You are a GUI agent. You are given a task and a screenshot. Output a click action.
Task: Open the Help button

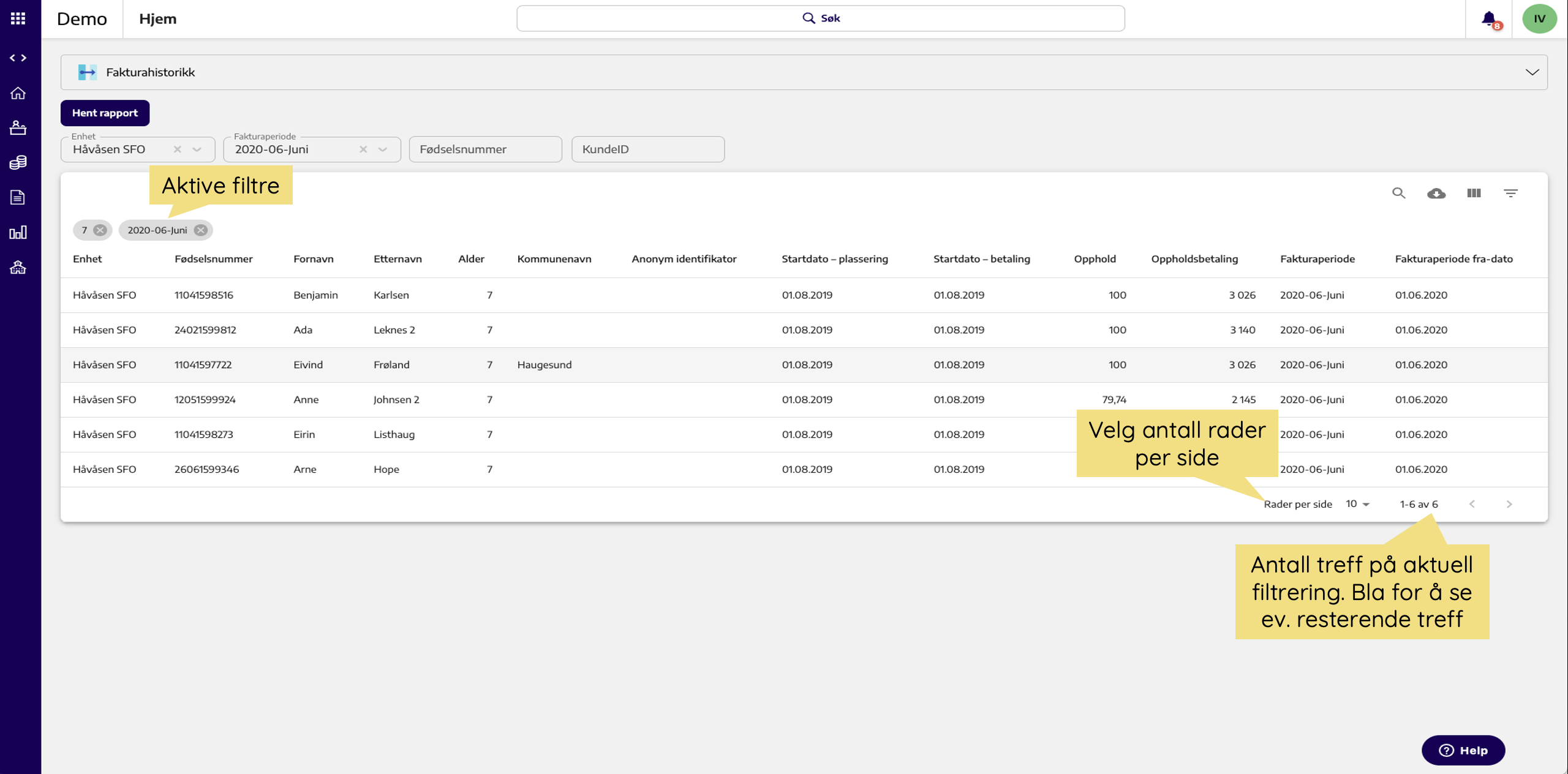pyautogui.click(x=1463, y=750)
